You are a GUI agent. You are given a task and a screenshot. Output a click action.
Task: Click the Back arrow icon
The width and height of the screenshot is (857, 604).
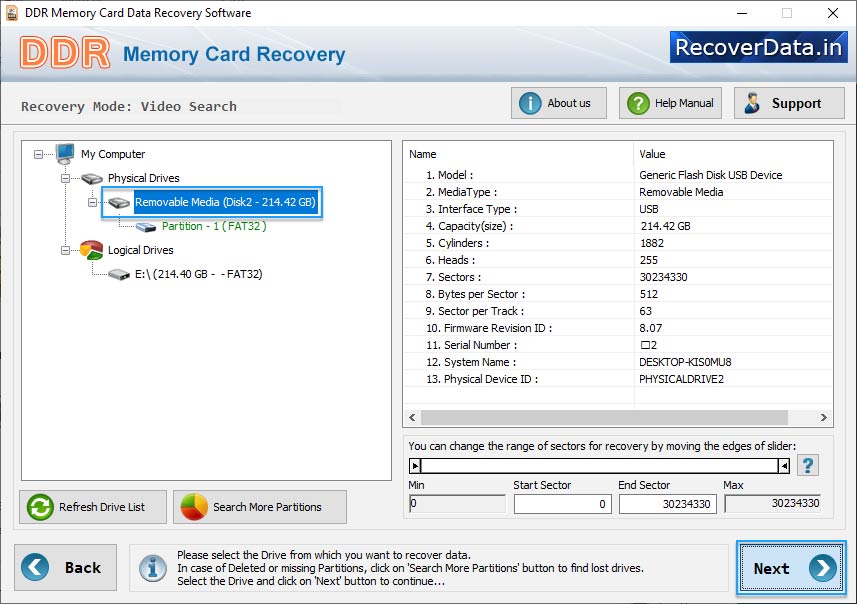(x=35, y=567)
